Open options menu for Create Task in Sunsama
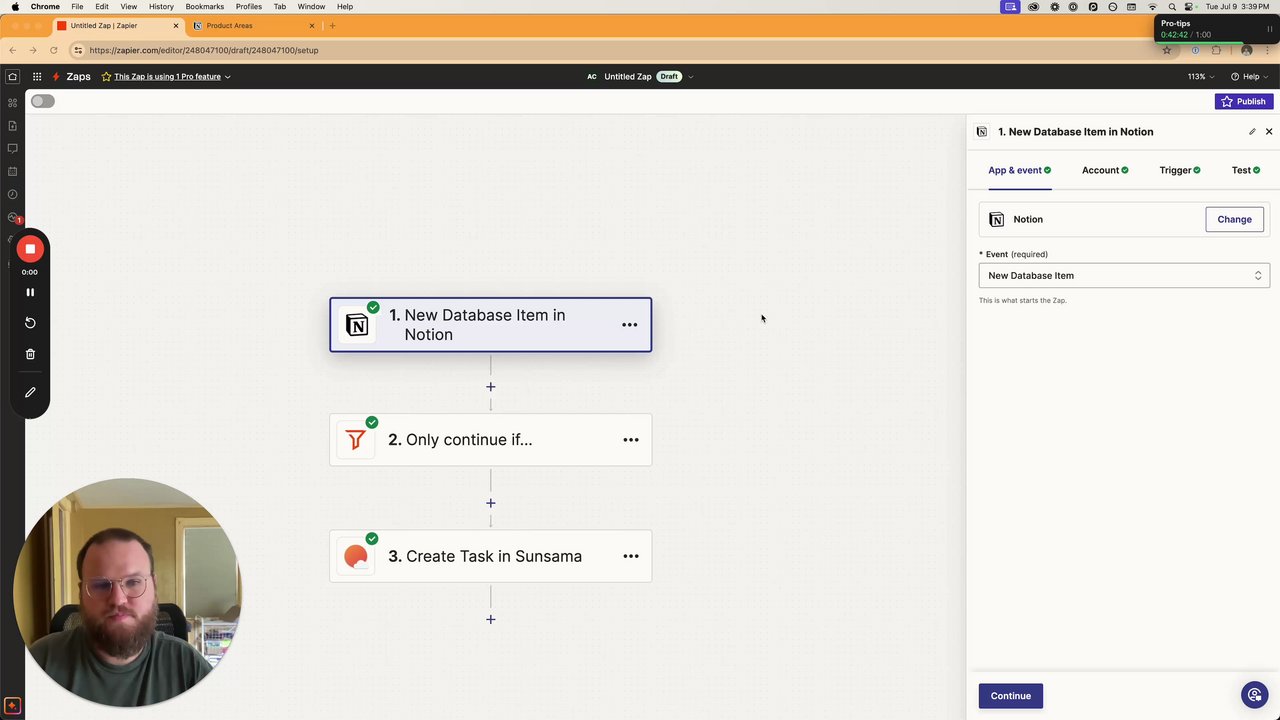 click(630, 556)
